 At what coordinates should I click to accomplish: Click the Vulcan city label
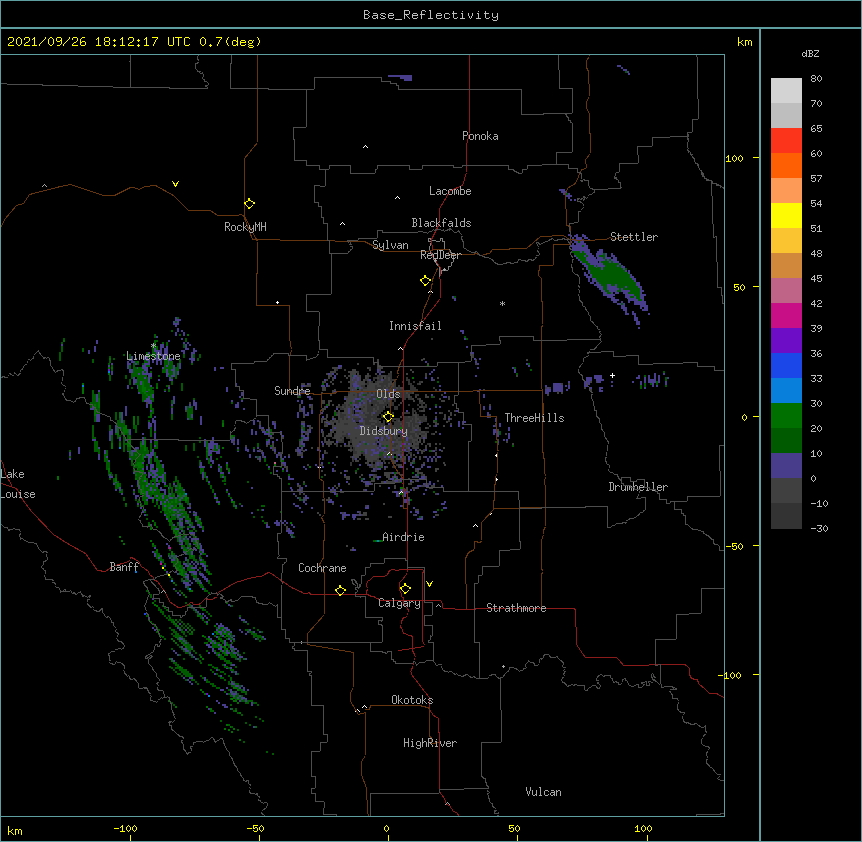tap(543, 792)
